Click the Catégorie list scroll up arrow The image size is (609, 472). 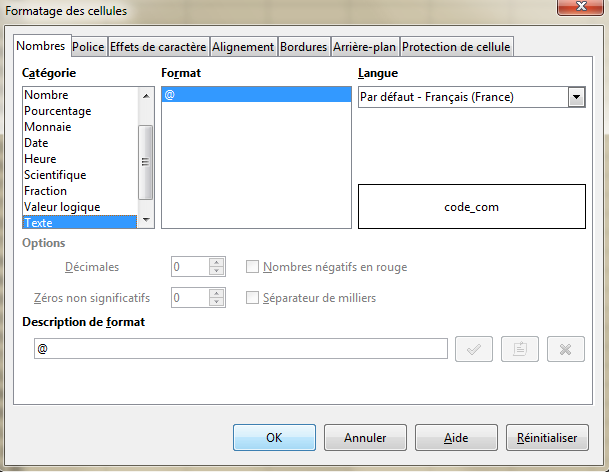[146, 96]
